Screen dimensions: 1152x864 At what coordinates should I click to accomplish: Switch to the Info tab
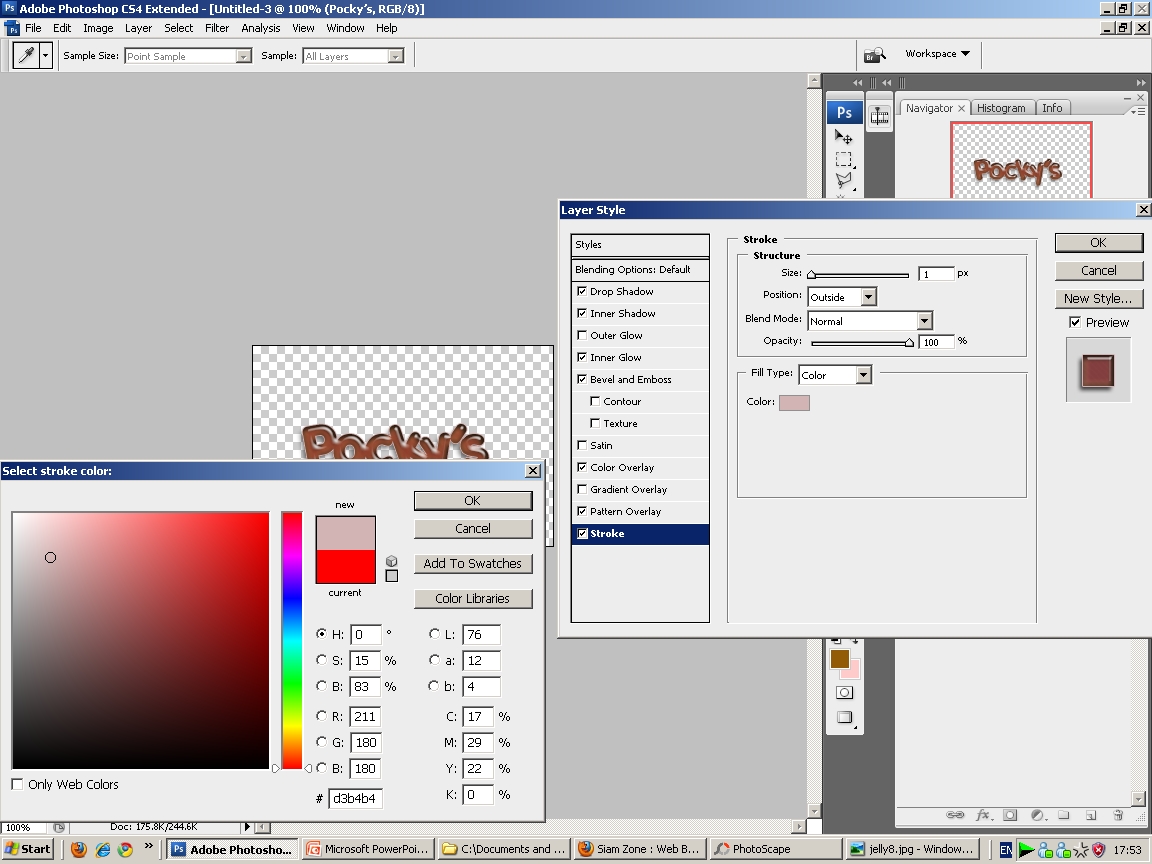coord(1052,108)
